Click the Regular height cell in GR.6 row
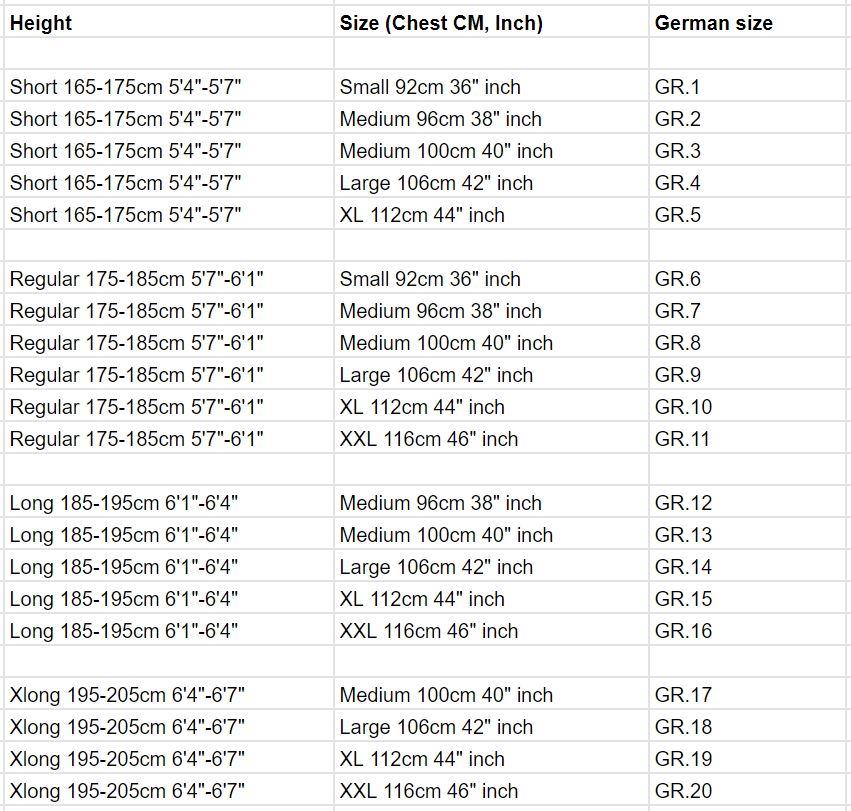851x811 pixels. point(137,279)
